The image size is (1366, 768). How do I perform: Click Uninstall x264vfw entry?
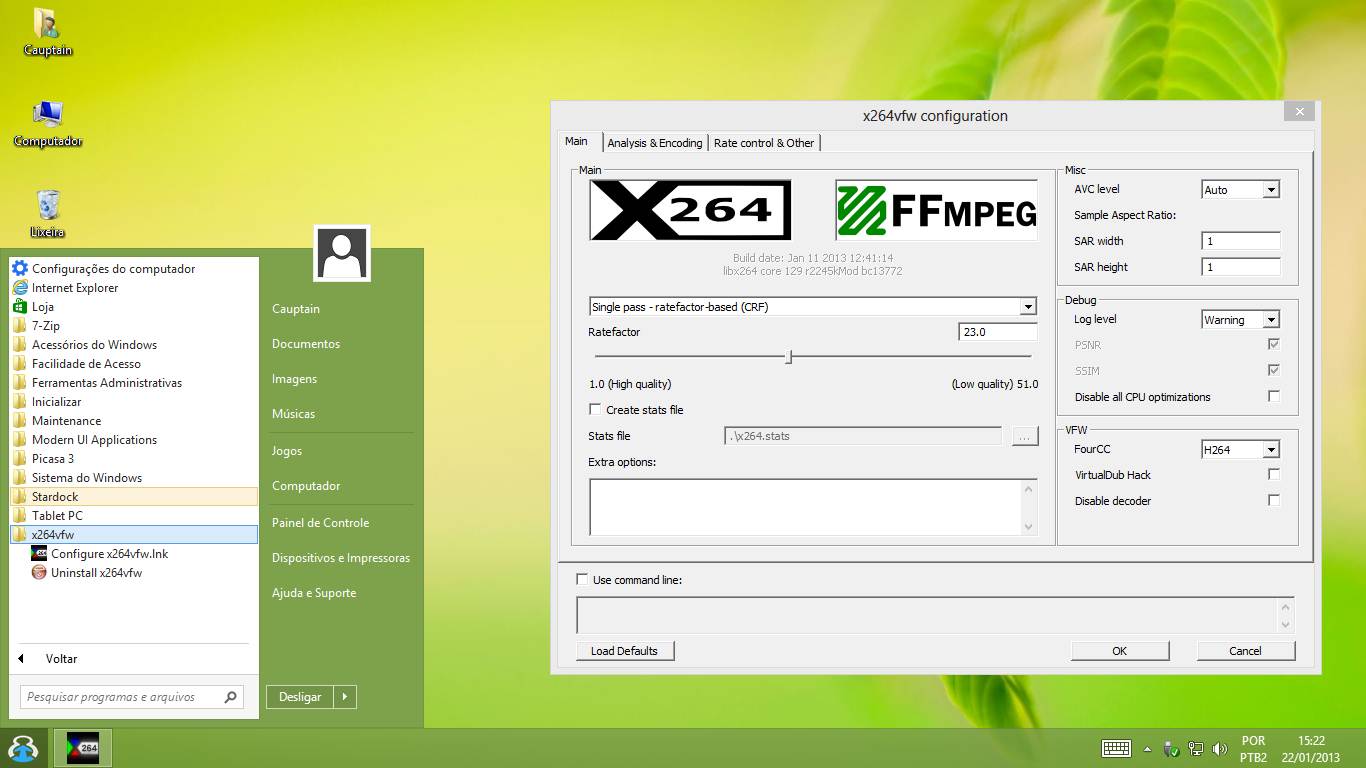(86, 573)
